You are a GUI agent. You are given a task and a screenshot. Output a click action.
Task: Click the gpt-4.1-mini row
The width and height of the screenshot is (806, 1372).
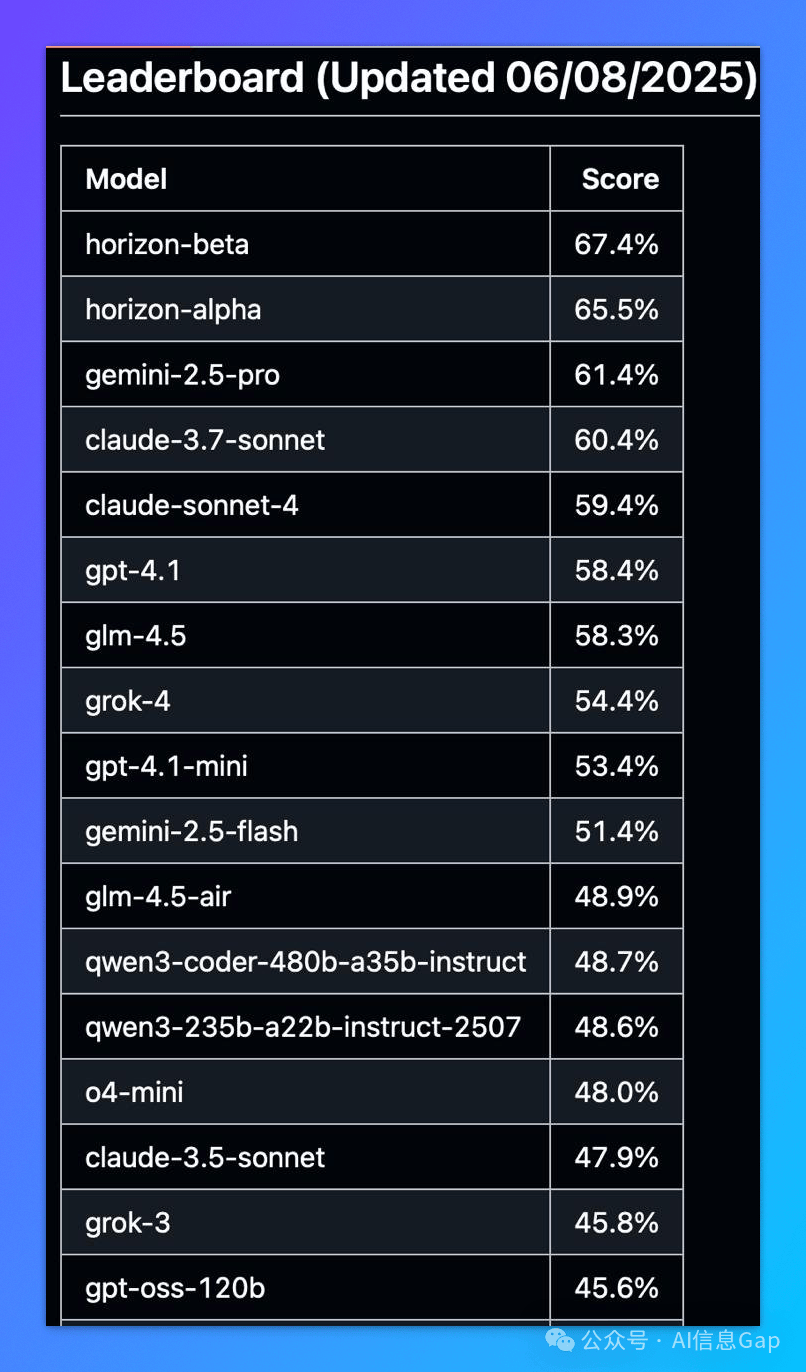372,766
